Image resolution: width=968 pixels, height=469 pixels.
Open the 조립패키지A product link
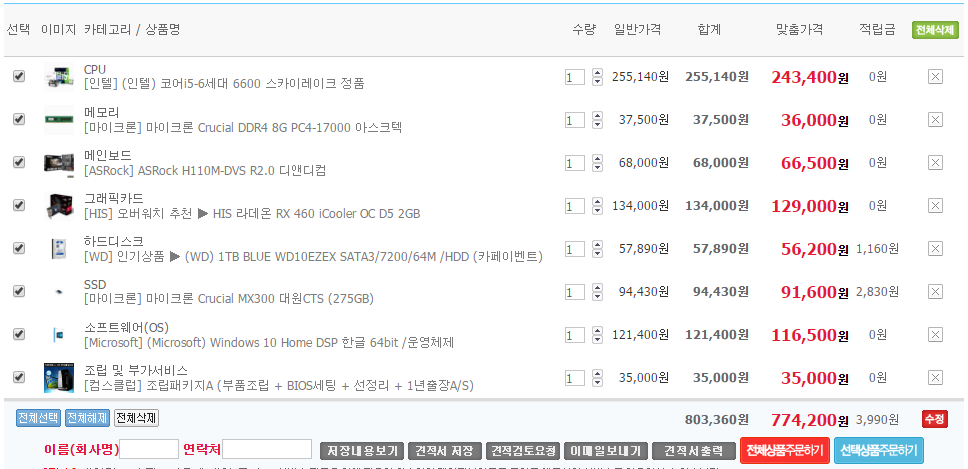click(279, 386)
